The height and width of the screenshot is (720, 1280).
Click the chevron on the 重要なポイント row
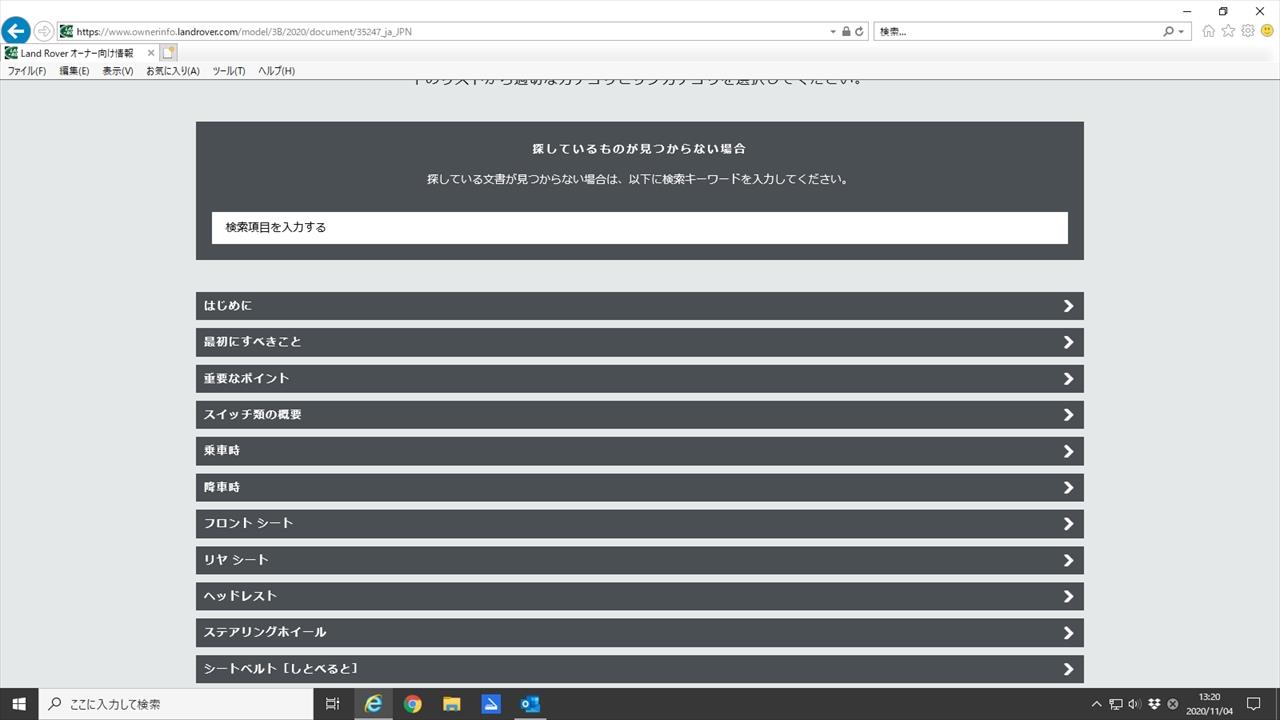coord(1068,379)
